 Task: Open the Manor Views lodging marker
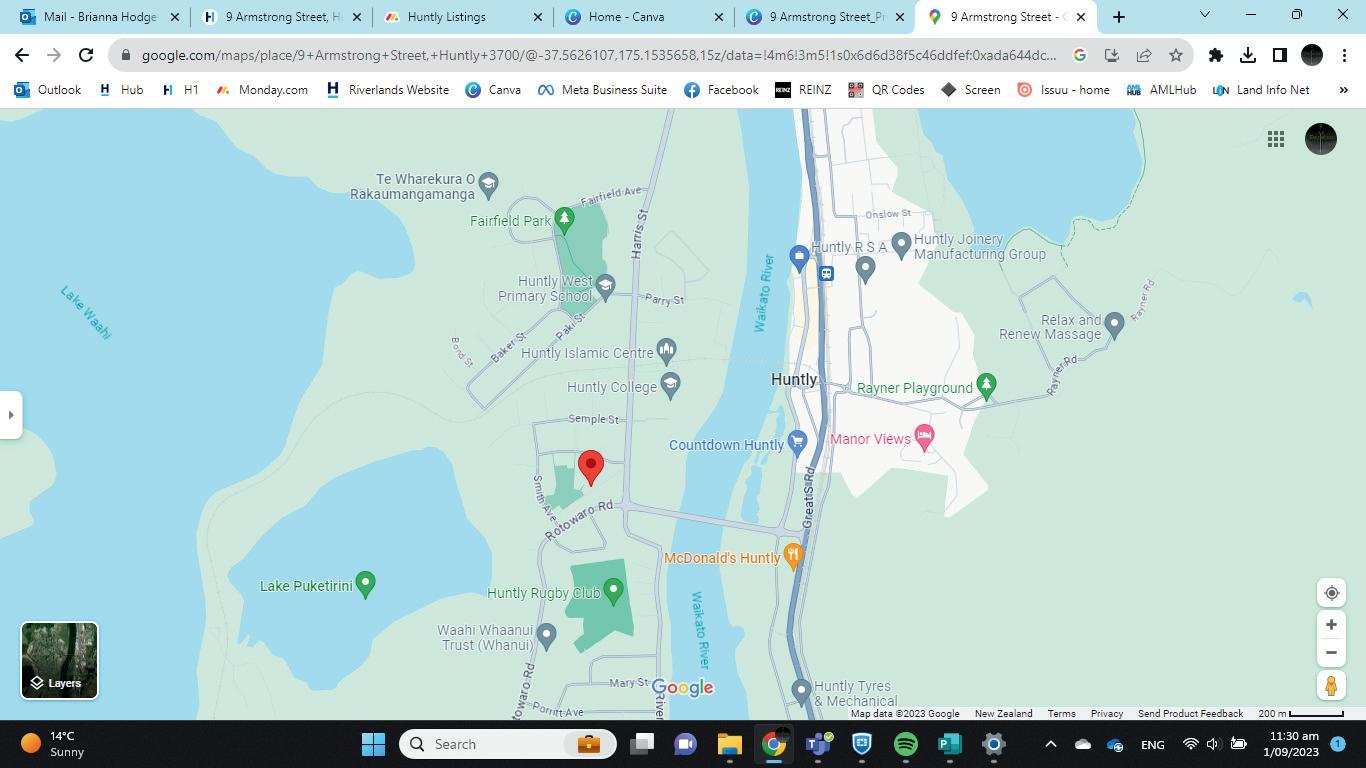point(924,436)
